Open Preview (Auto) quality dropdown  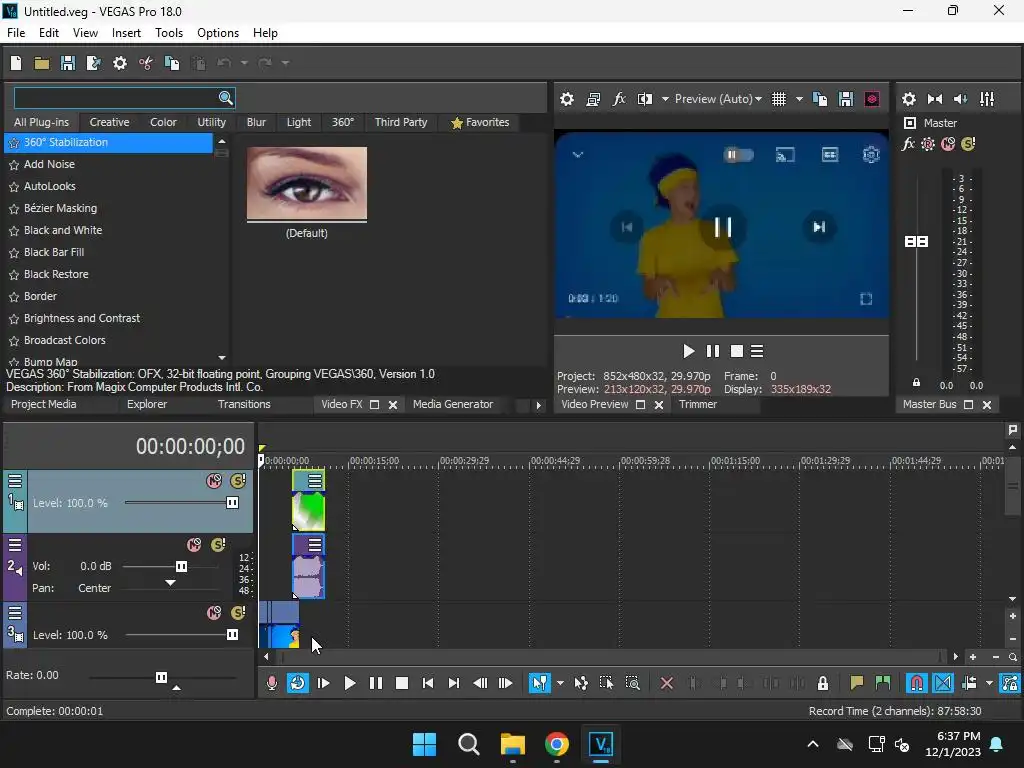tap(718, 99)
